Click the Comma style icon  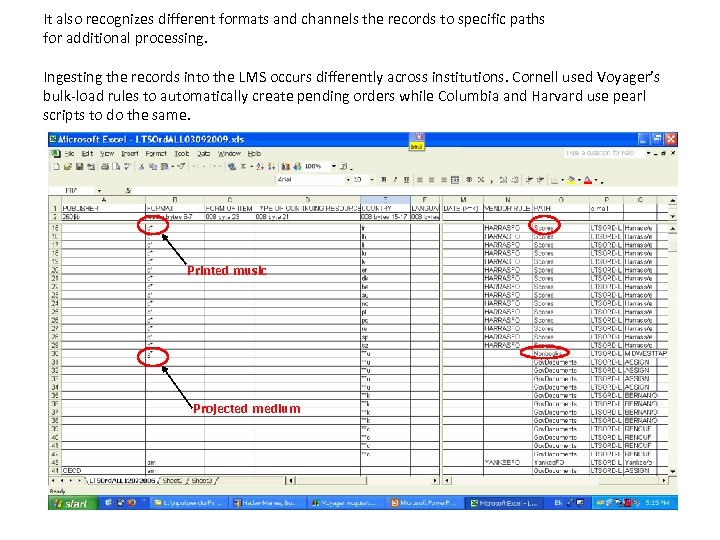pos(492,180)
